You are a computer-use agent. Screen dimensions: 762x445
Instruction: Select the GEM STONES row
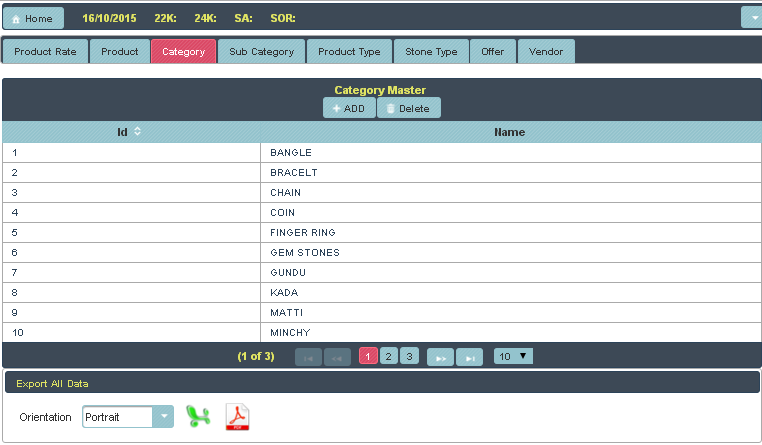pos(304,252)
